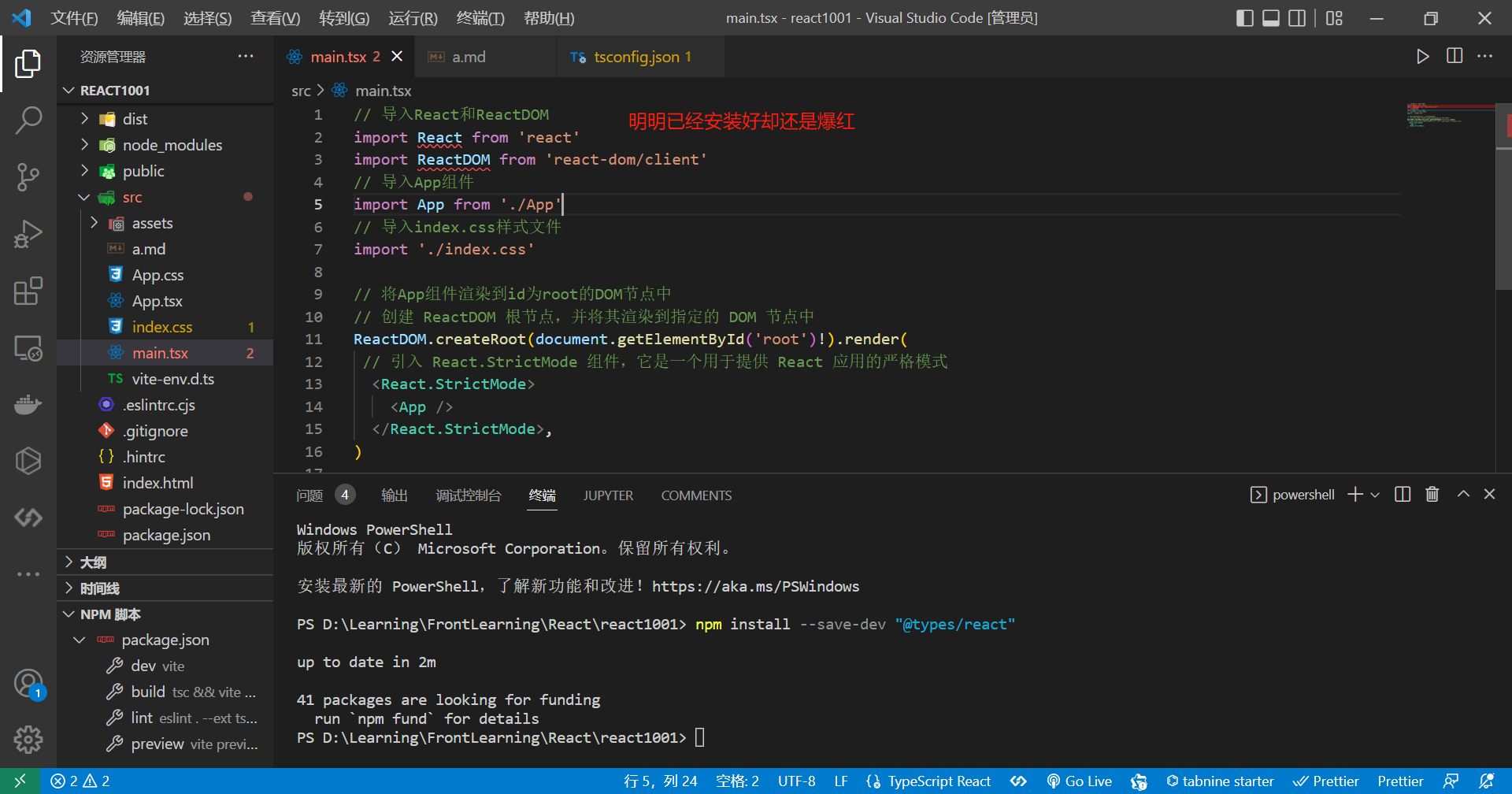The image size is (1512, 794).
Task: Split the editor to the right
Action: point(1455,56)
